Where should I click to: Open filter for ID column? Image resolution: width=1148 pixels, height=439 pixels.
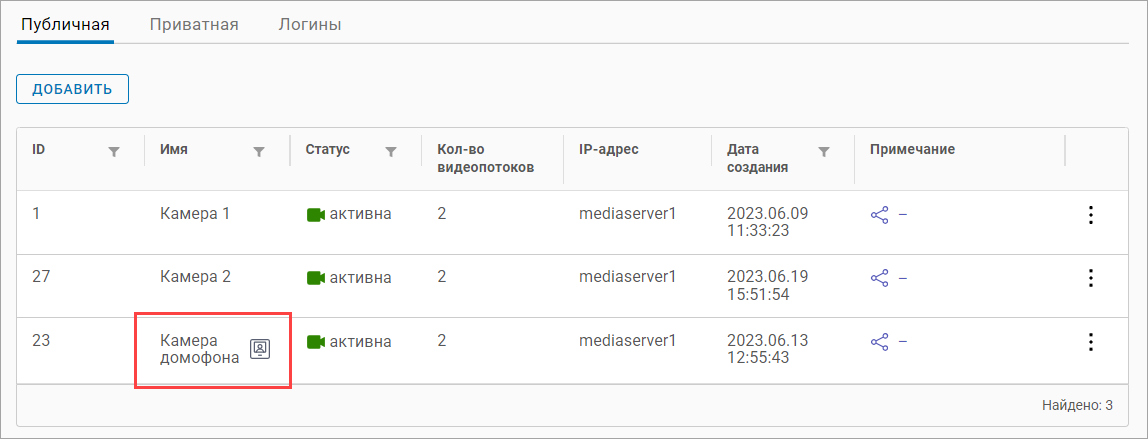(113, 151)
